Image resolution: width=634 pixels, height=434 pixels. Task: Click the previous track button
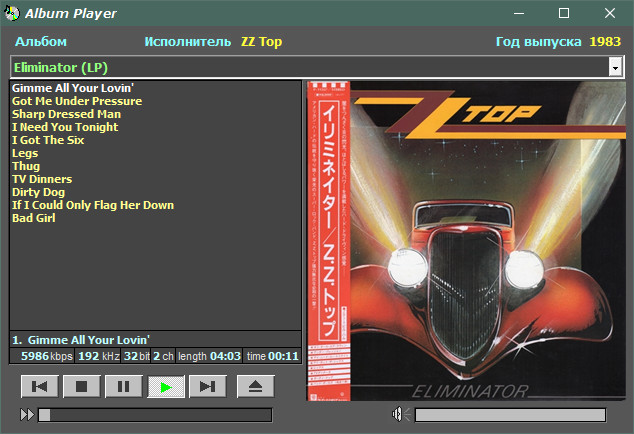pyautogui.click(x=40, y=386)
